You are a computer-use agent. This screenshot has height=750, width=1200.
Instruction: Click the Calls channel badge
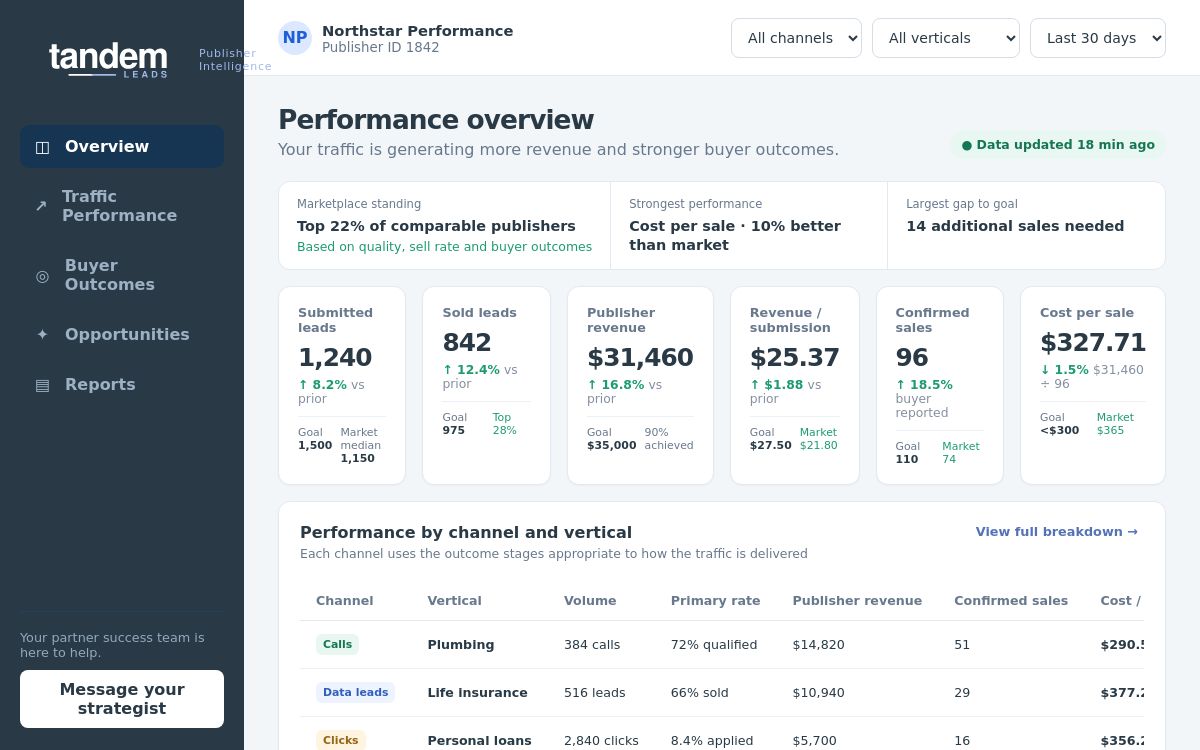(x=337, y=645)
